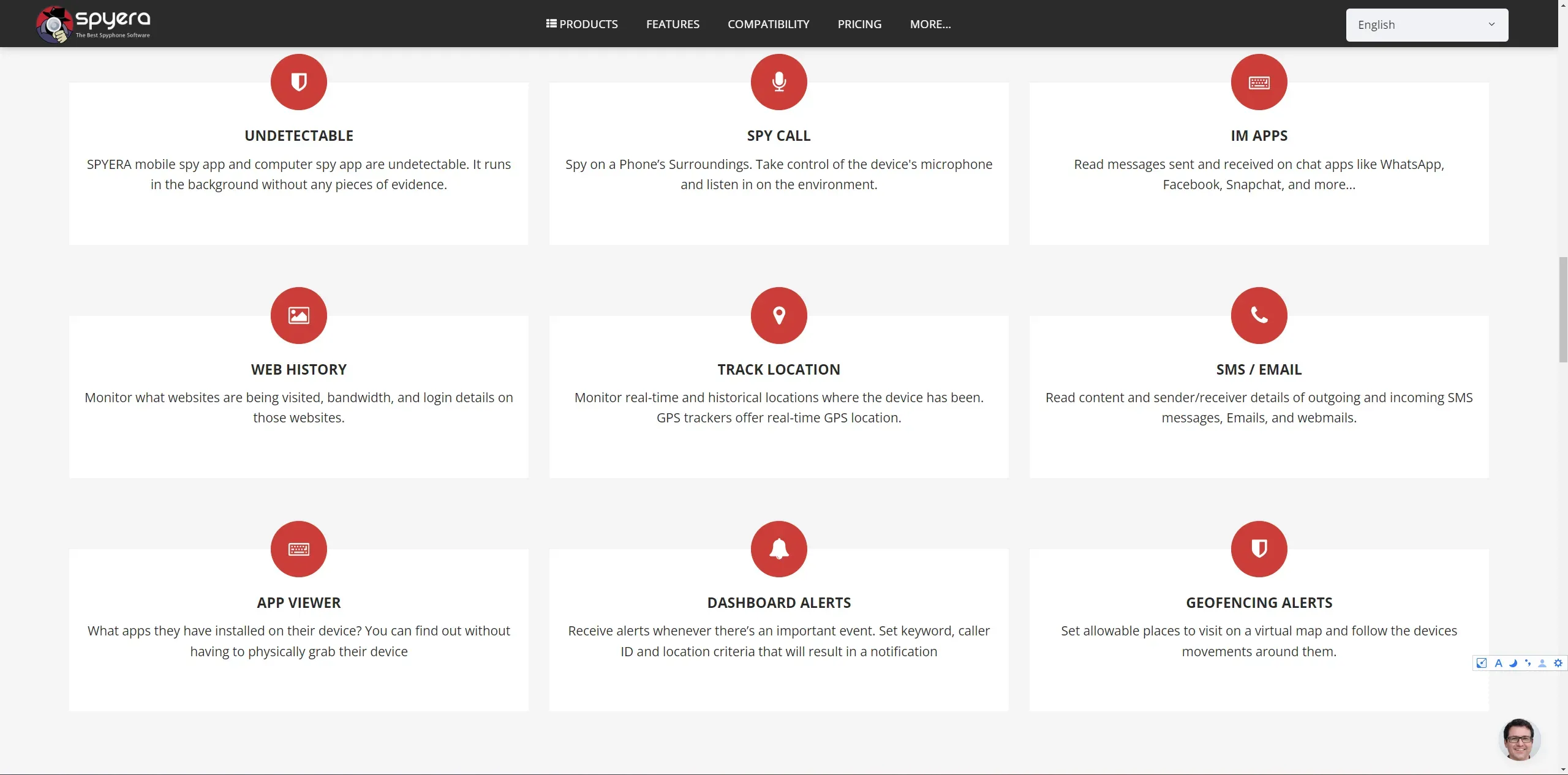1568x775 pixels.
Task: Click the web history image icon
Action: pyautogui.click(x=298, y=315)
